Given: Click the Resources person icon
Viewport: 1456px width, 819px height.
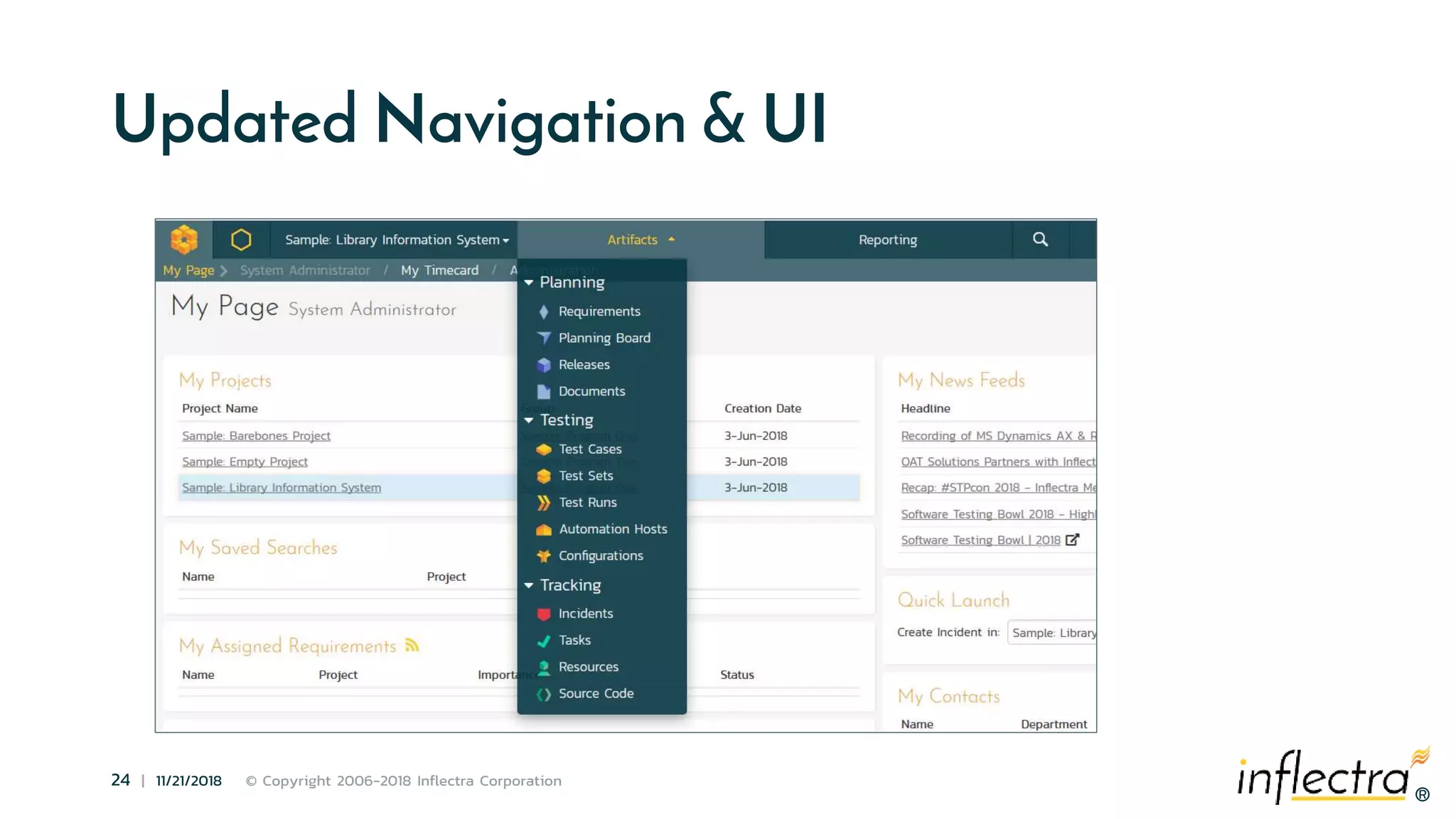Looking at the screenshot, I should point(544,668).
